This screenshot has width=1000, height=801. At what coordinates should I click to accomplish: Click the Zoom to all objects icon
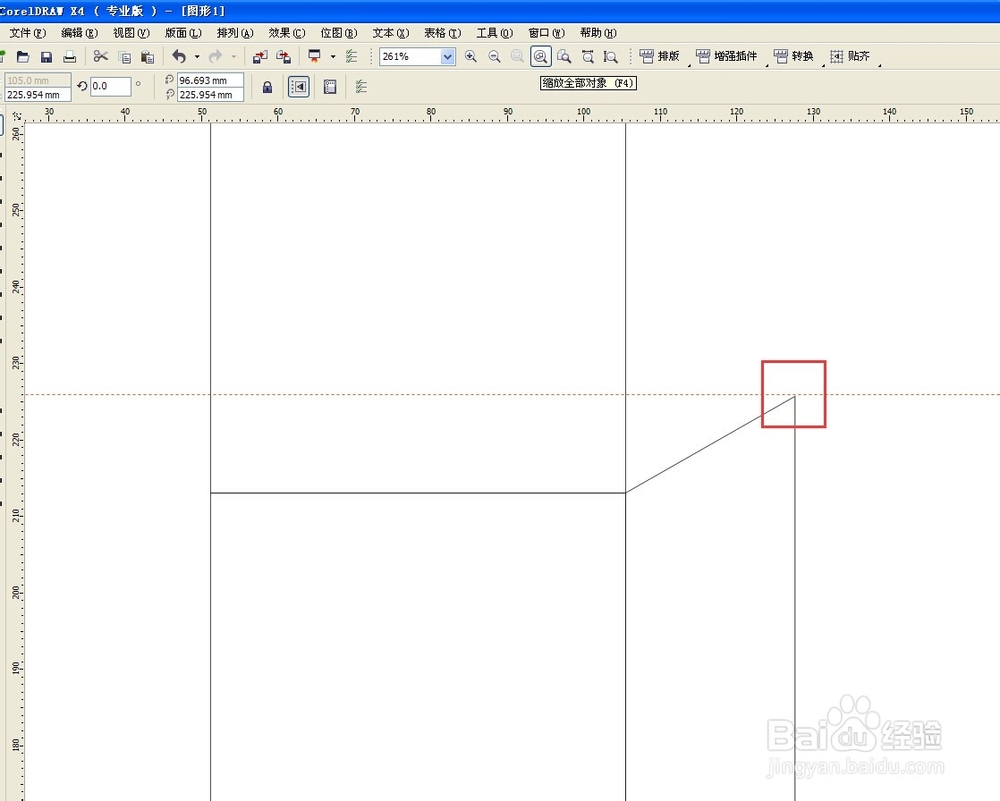(541, 57)
